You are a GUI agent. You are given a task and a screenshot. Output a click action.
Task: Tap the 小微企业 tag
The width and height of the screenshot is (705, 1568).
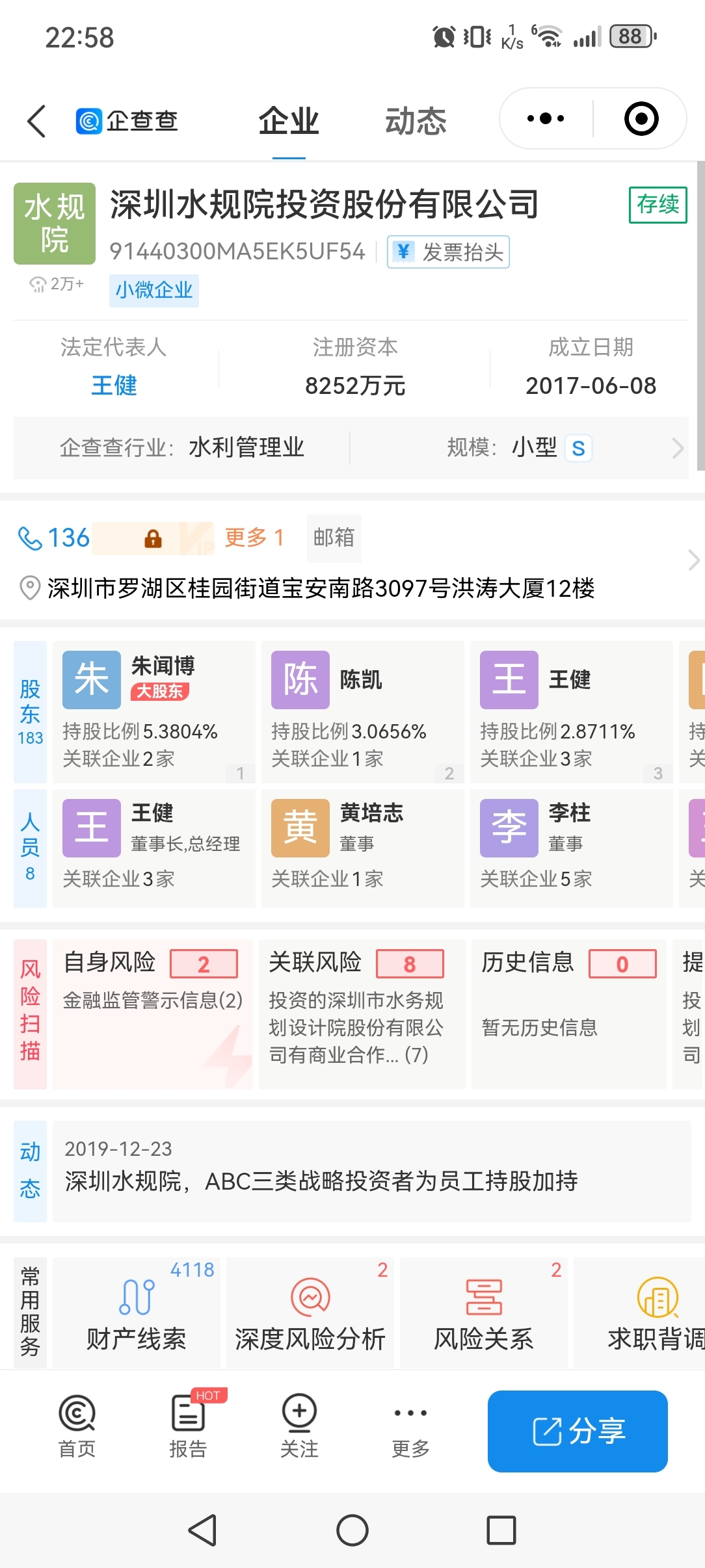(154, 290)
